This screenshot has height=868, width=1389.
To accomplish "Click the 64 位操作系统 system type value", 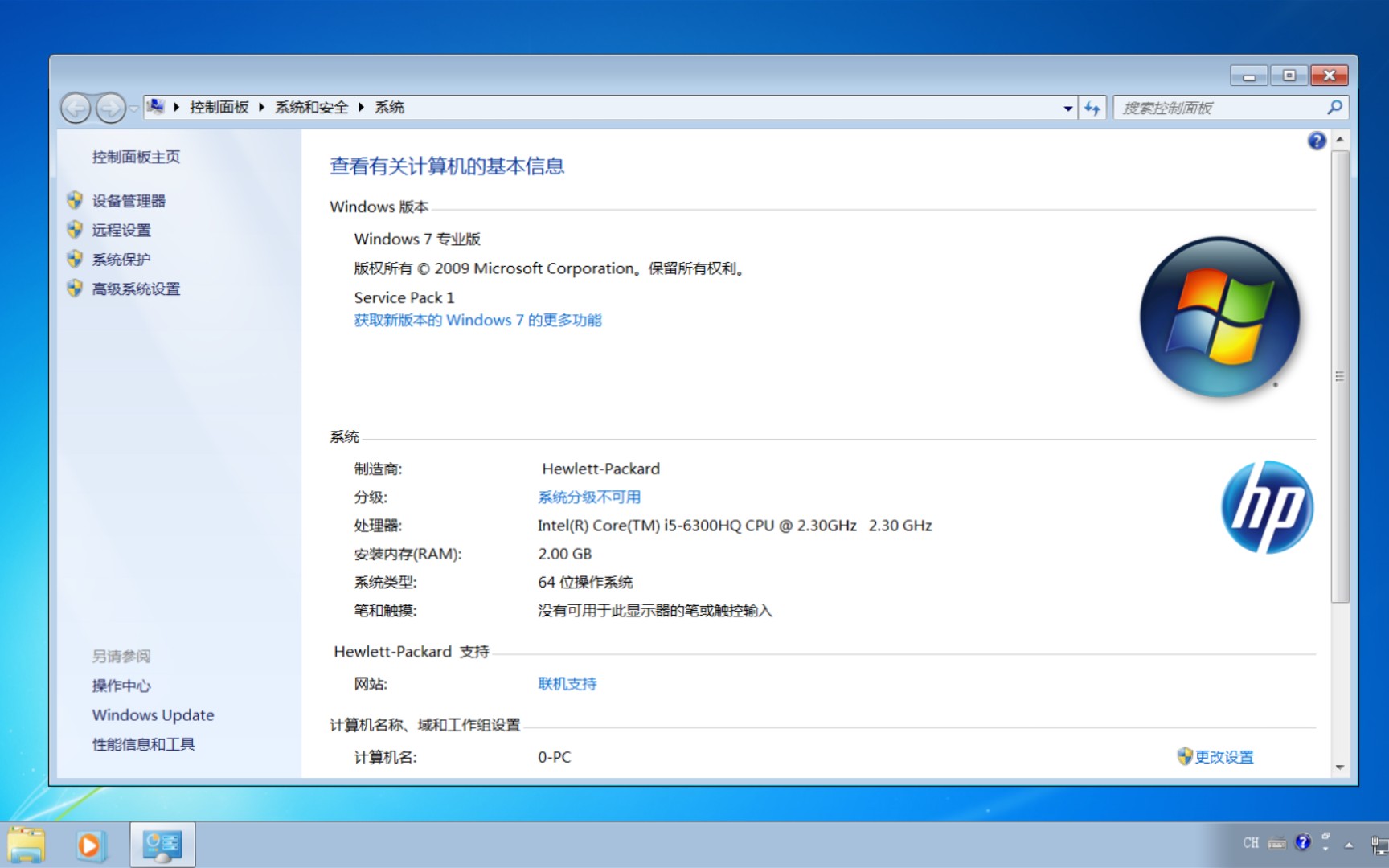I will (585, 582).
